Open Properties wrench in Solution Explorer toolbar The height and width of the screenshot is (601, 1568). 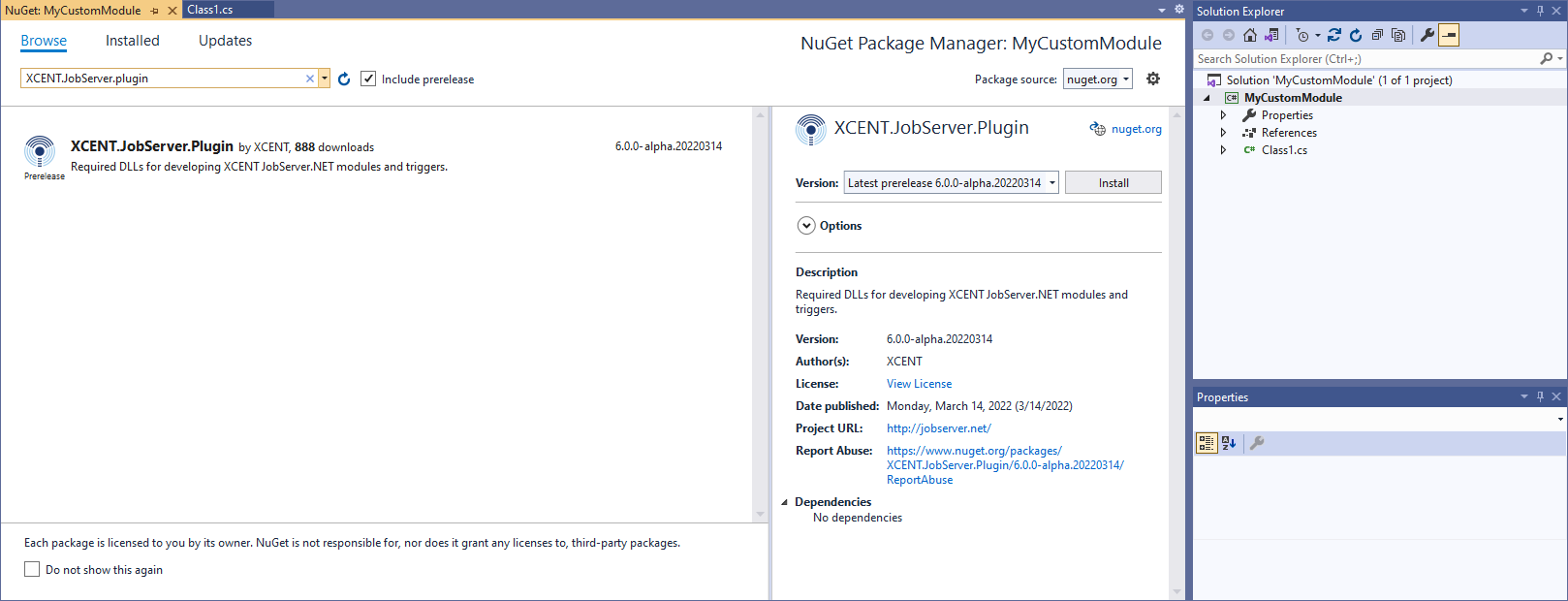pyautogui.click(x=1427, y=35)
